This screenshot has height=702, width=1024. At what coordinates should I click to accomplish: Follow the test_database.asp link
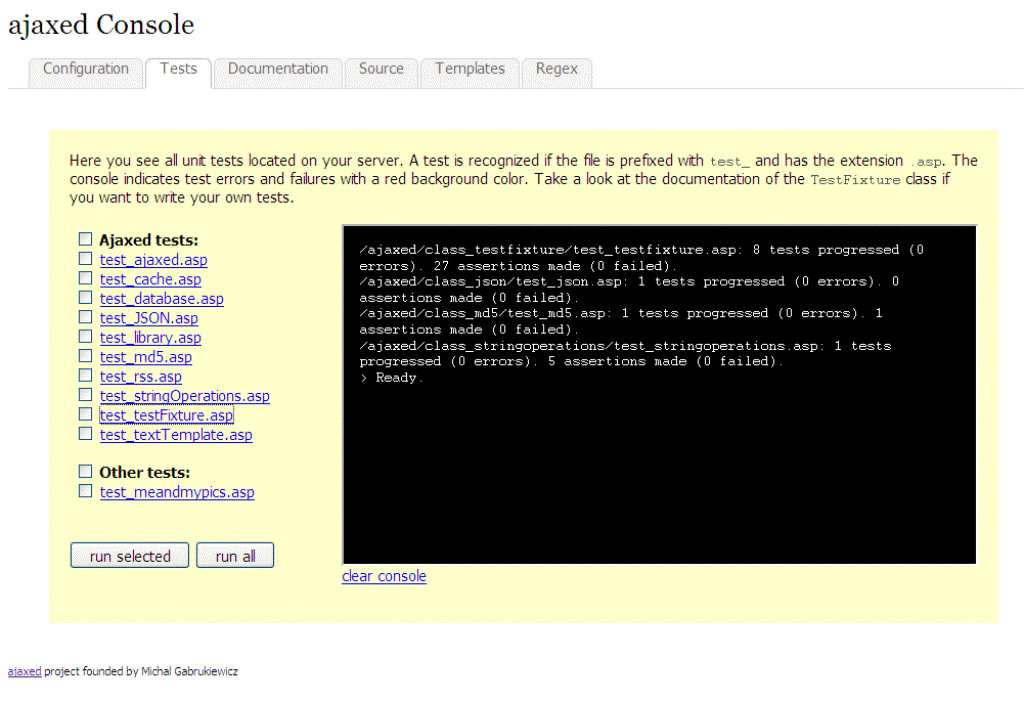click(161, 299)
